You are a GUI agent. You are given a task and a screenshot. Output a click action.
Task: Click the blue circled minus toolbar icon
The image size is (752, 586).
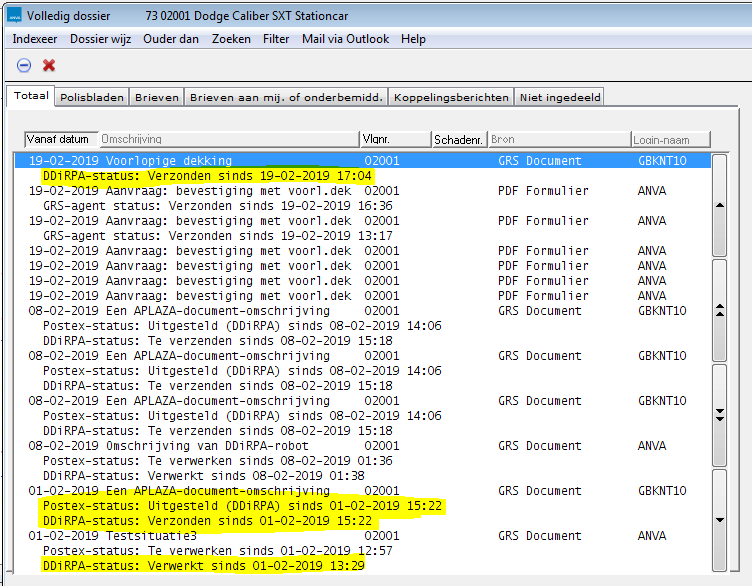[24, 65]
